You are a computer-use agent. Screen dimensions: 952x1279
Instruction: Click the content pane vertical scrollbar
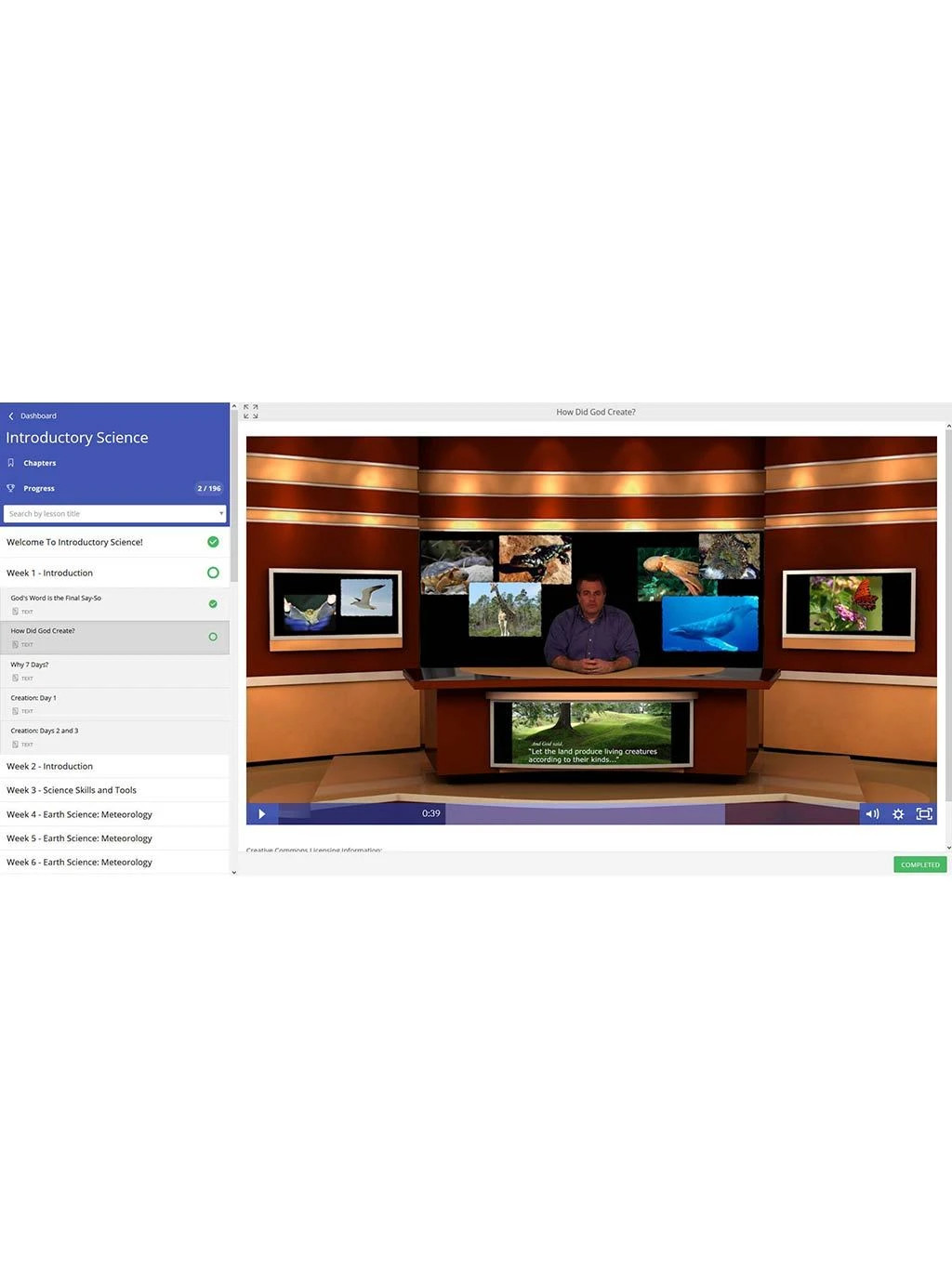pos(948,613)
